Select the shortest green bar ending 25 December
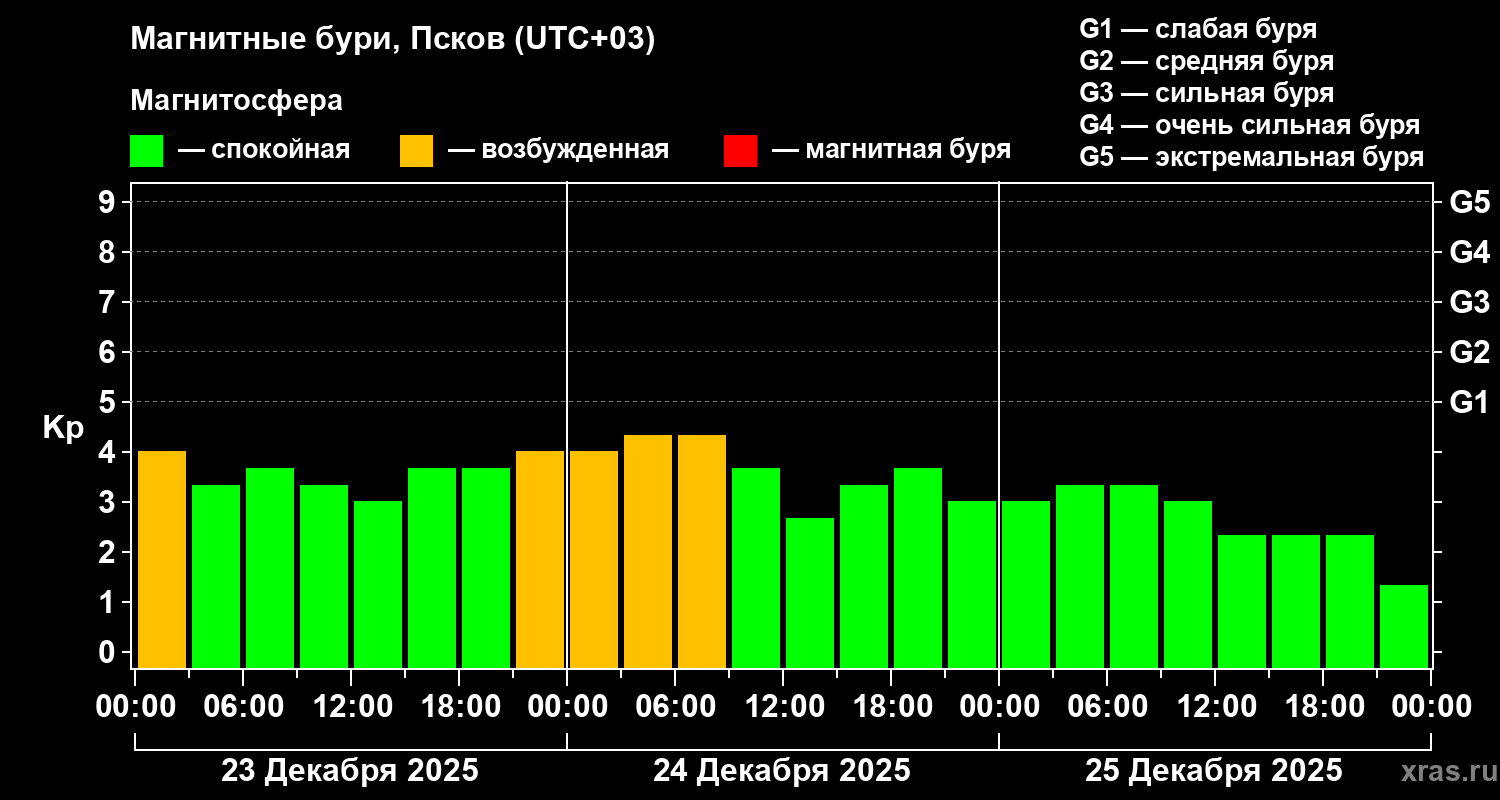The image size is (1500, 800). click(x=1404, y=626)
